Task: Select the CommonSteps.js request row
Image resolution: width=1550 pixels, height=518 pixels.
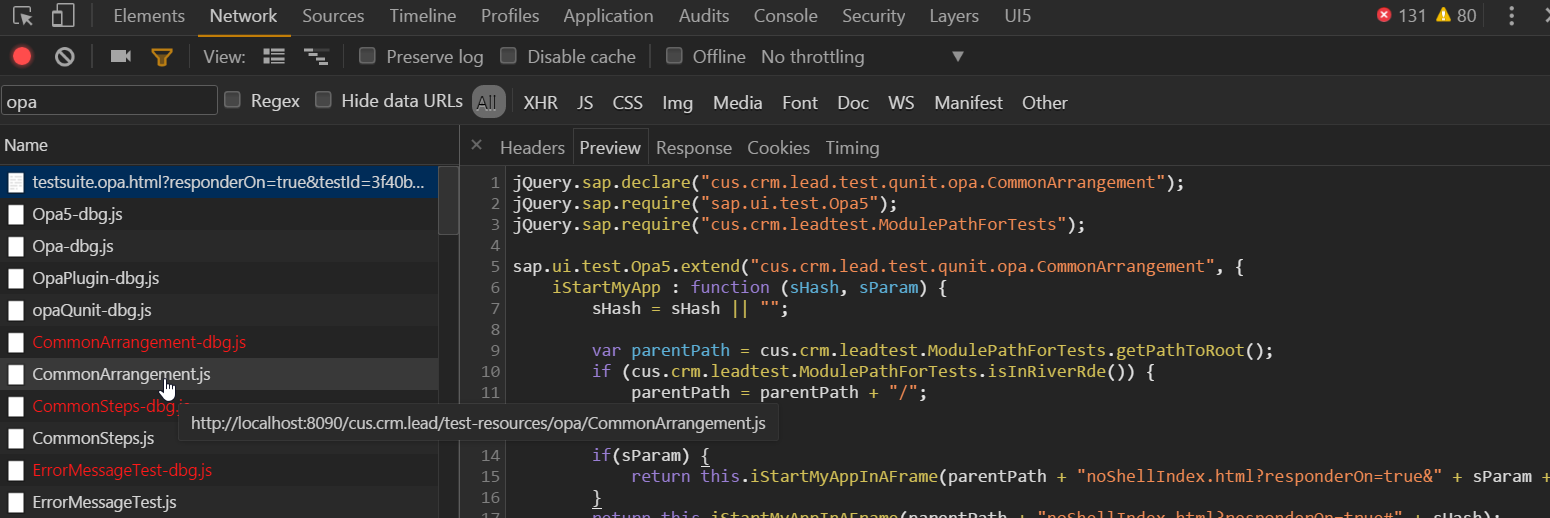Action: tap(219, 438)
